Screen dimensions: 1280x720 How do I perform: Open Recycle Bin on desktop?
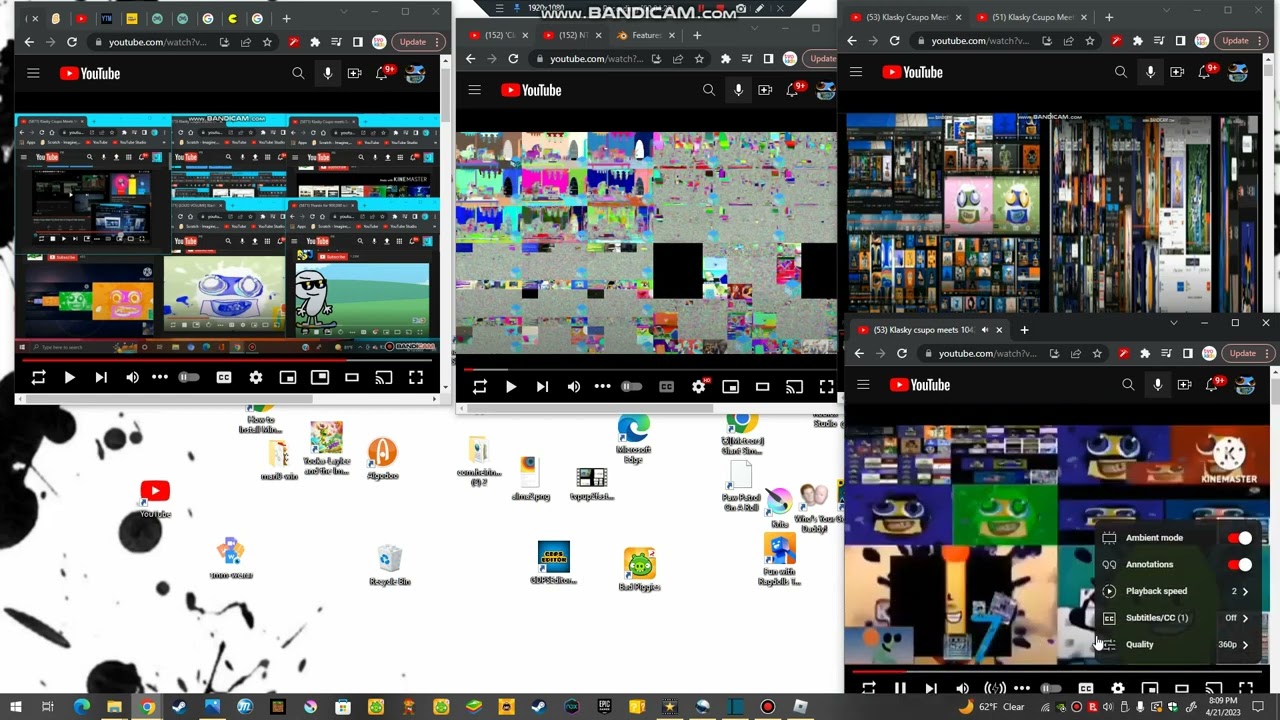coord(390,566)
